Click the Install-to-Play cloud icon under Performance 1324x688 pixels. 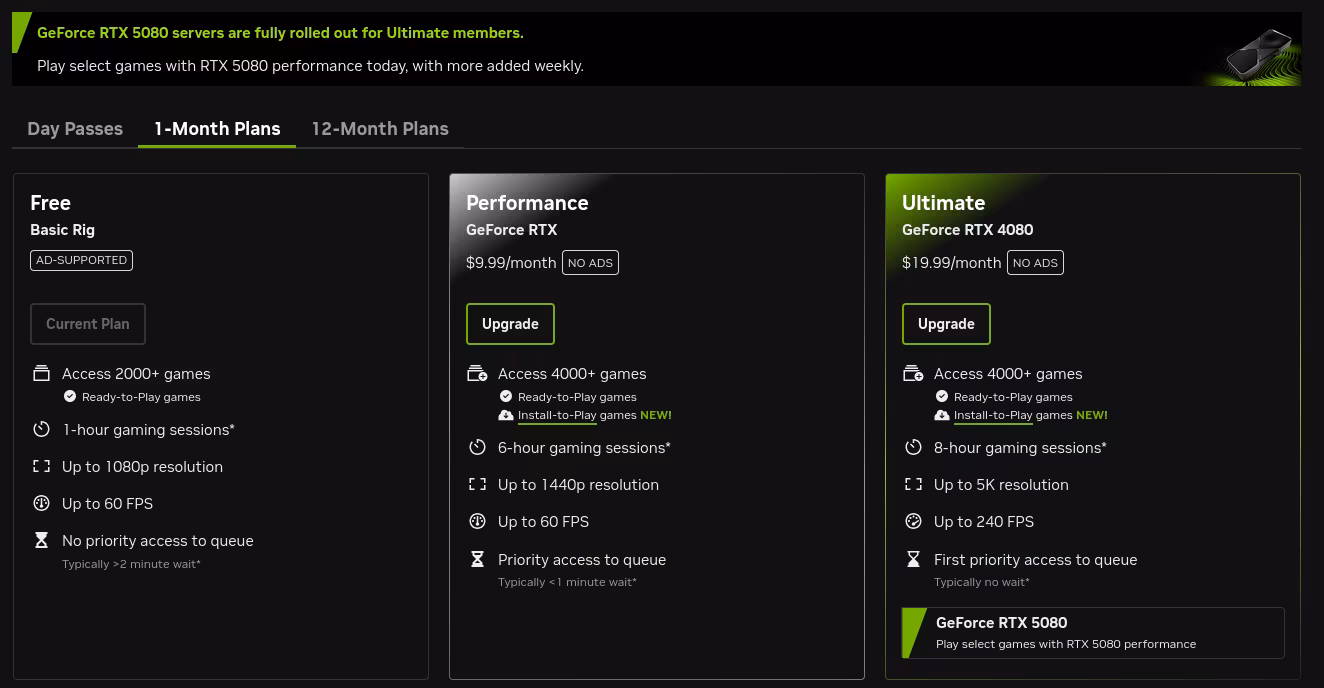point(506,414)
